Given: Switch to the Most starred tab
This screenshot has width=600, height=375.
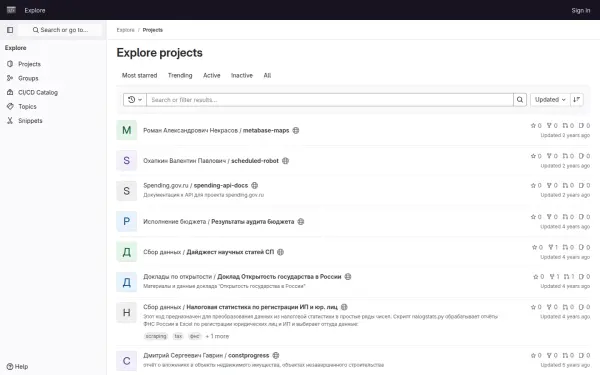Looking at the screenshot, I should [x=139, y=75].
